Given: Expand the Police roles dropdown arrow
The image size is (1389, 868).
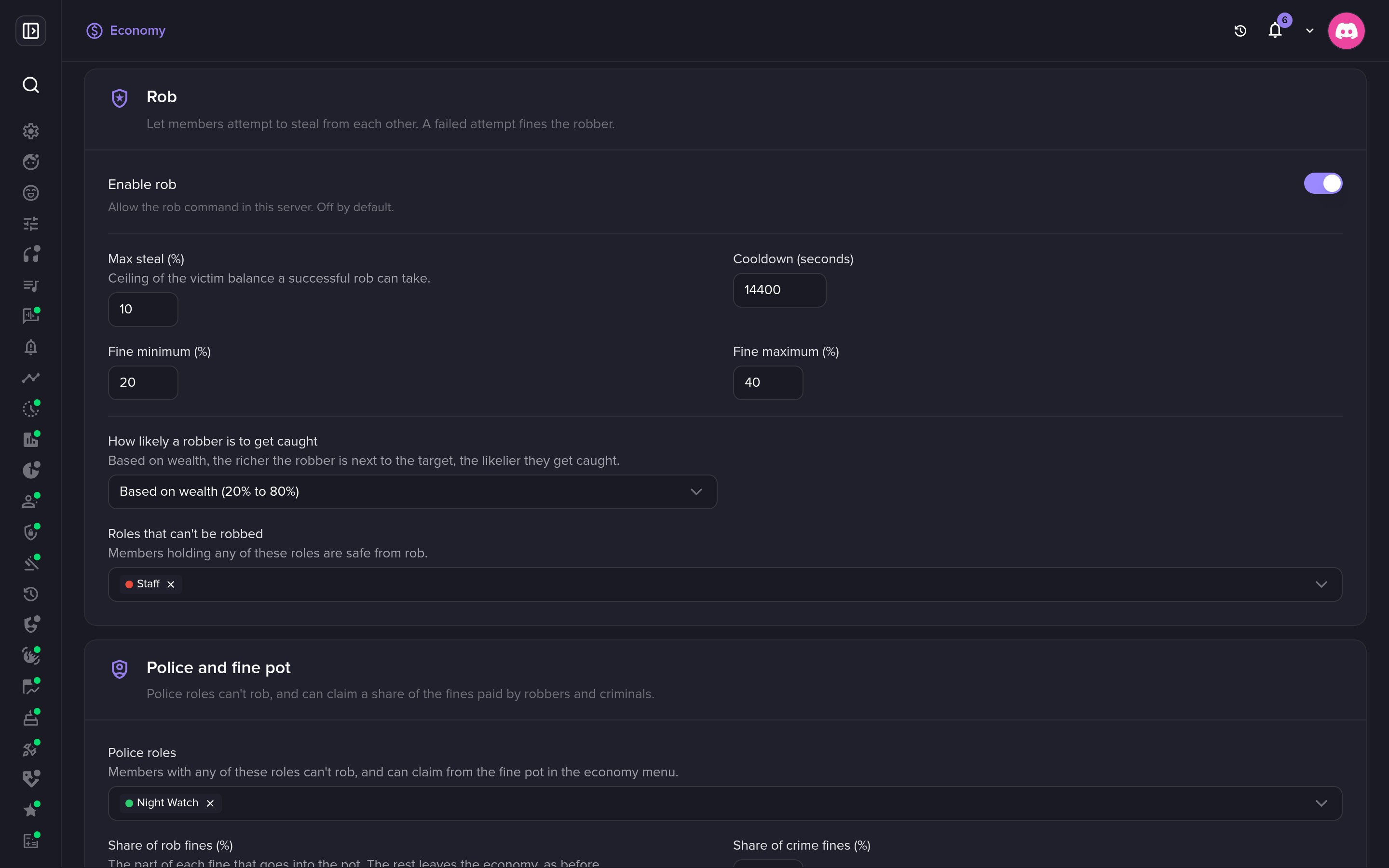Looking at the screenshot, I should click(1321, 803).
